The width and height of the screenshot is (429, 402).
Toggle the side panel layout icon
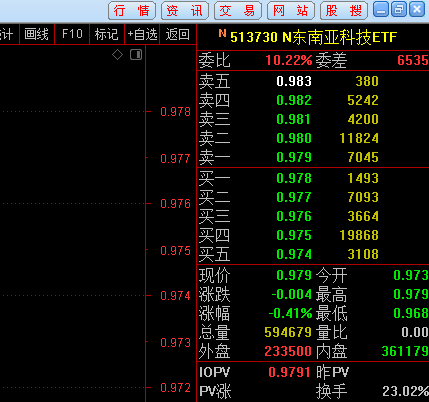click(136, 54)
